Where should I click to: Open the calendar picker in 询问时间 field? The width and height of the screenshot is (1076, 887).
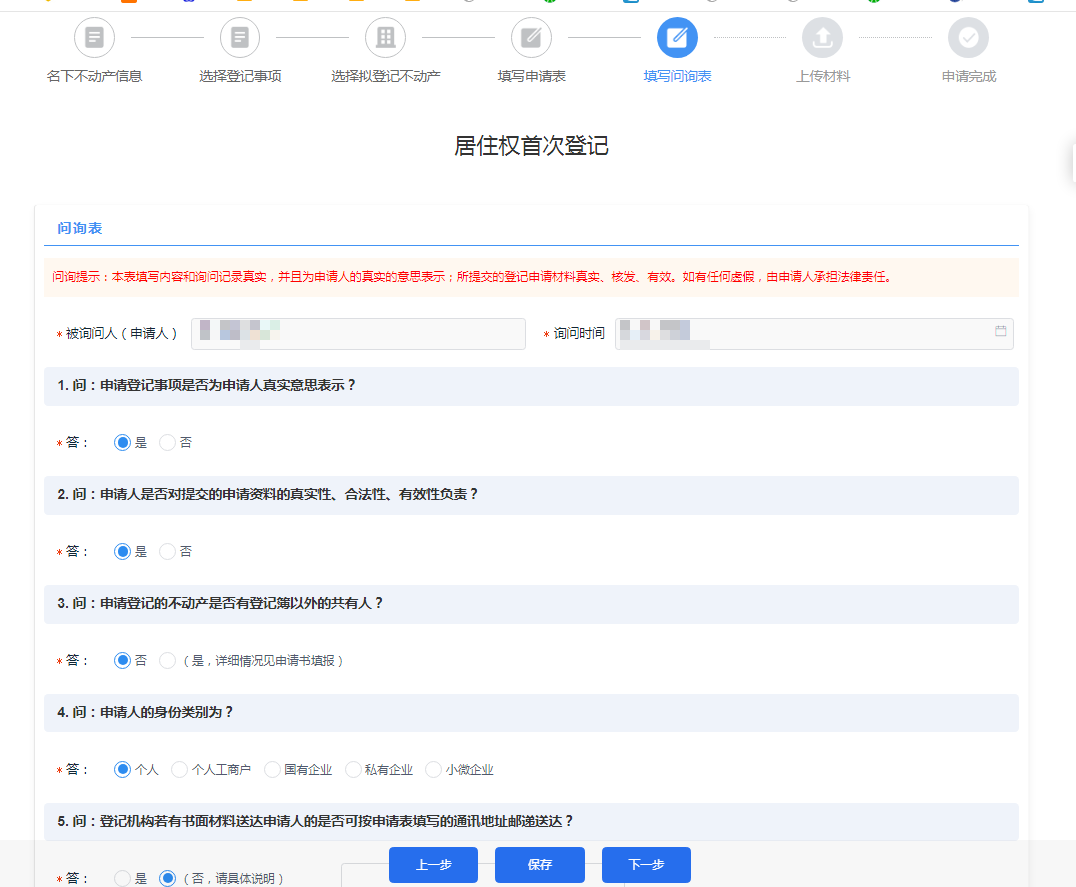tap(1000, 333)
